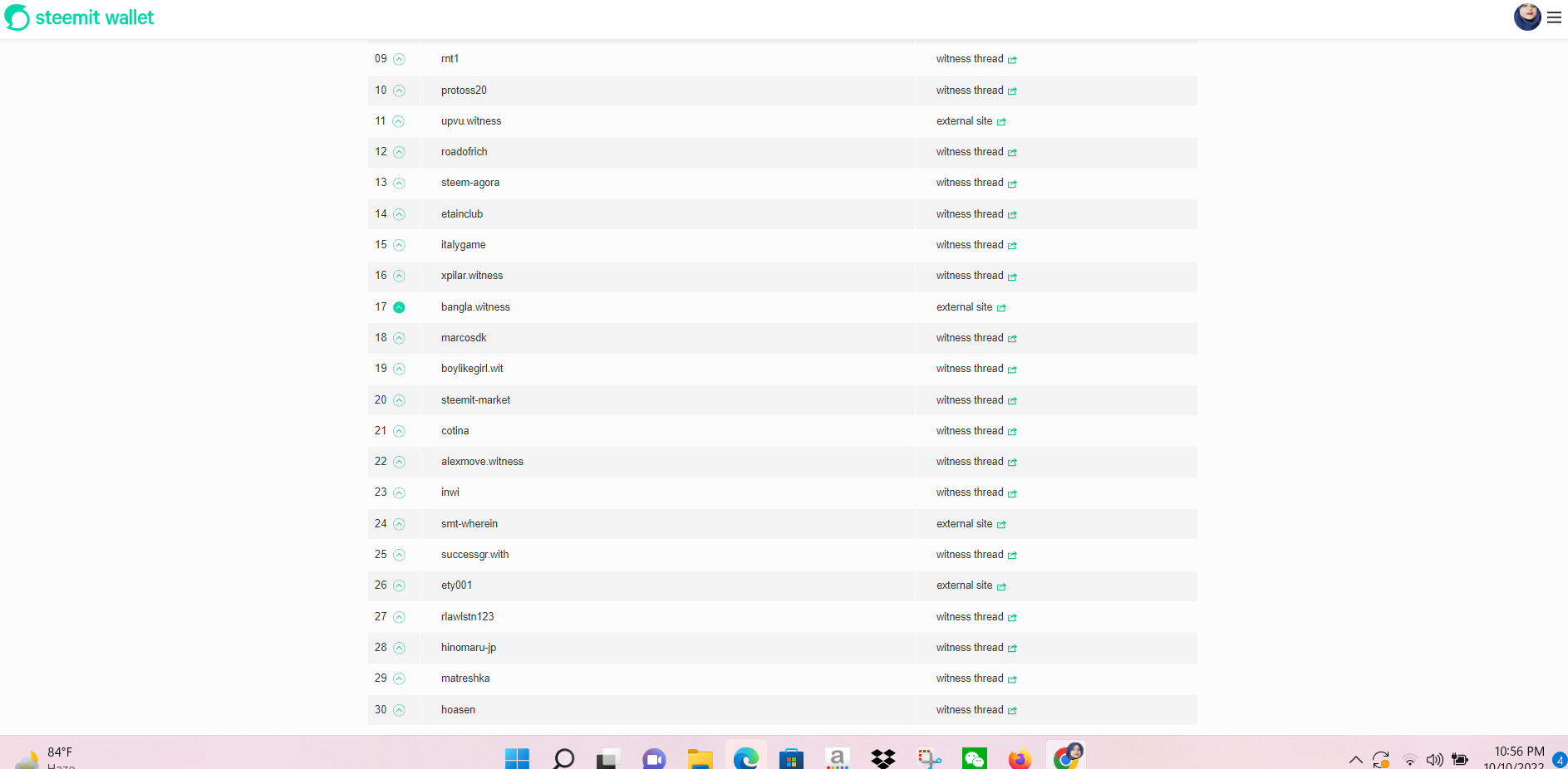Open File Explorer from the taskbar
The height and width of the screenshot is (769, 1568).
(x=700, y=758)
